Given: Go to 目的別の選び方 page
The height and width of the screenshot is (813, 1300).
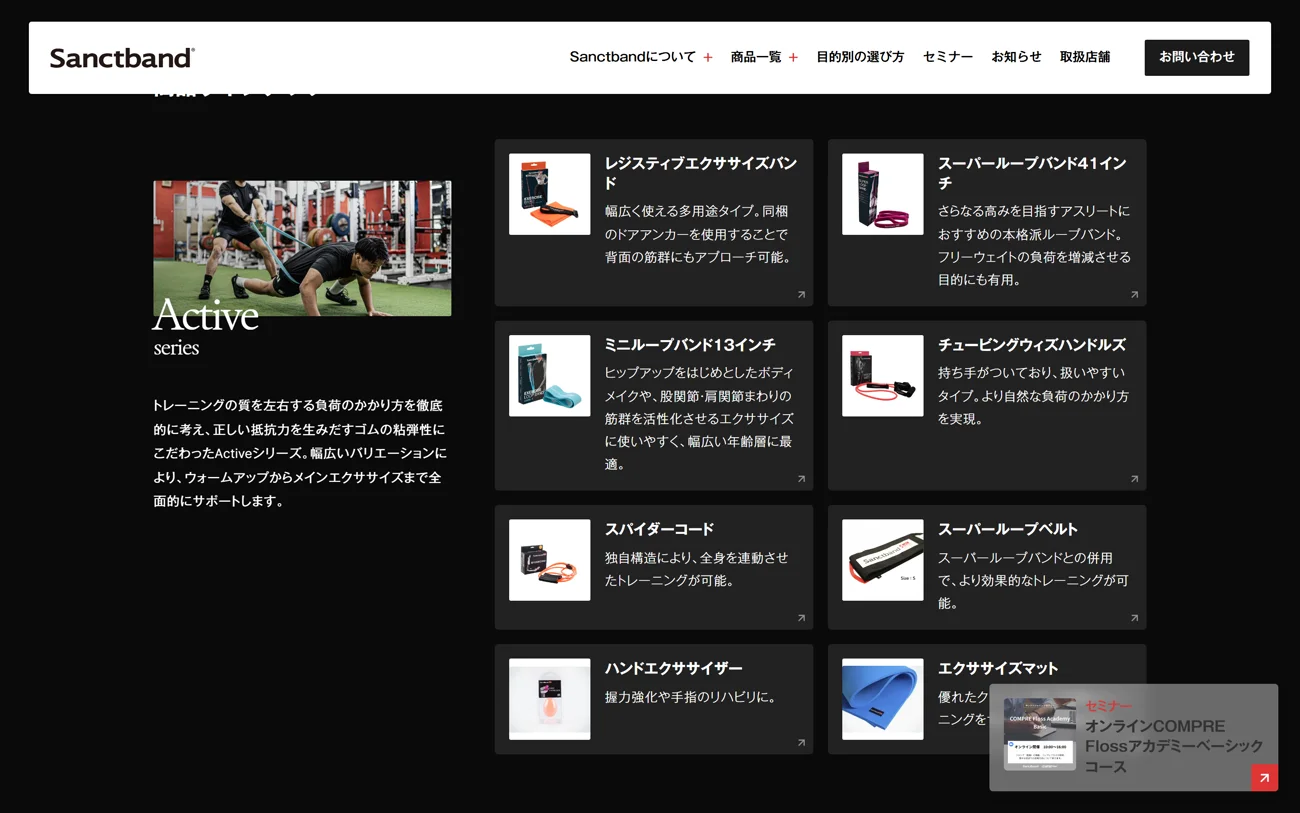Looking at the screenshot, I should [x=860, y=57].
